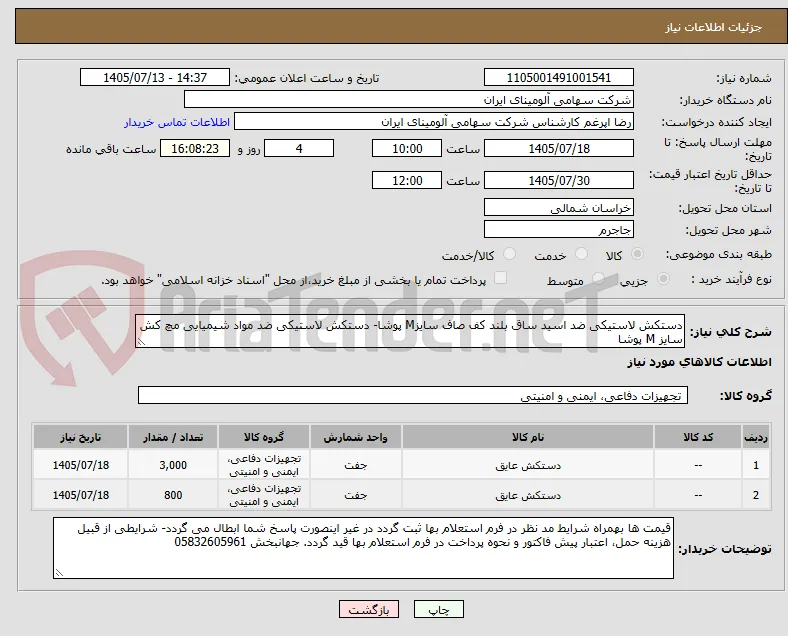This screenshot has width=788, height=636.
Task: Select the خدمت radio button
Action: pyautogui.click(x=581, y=254)
